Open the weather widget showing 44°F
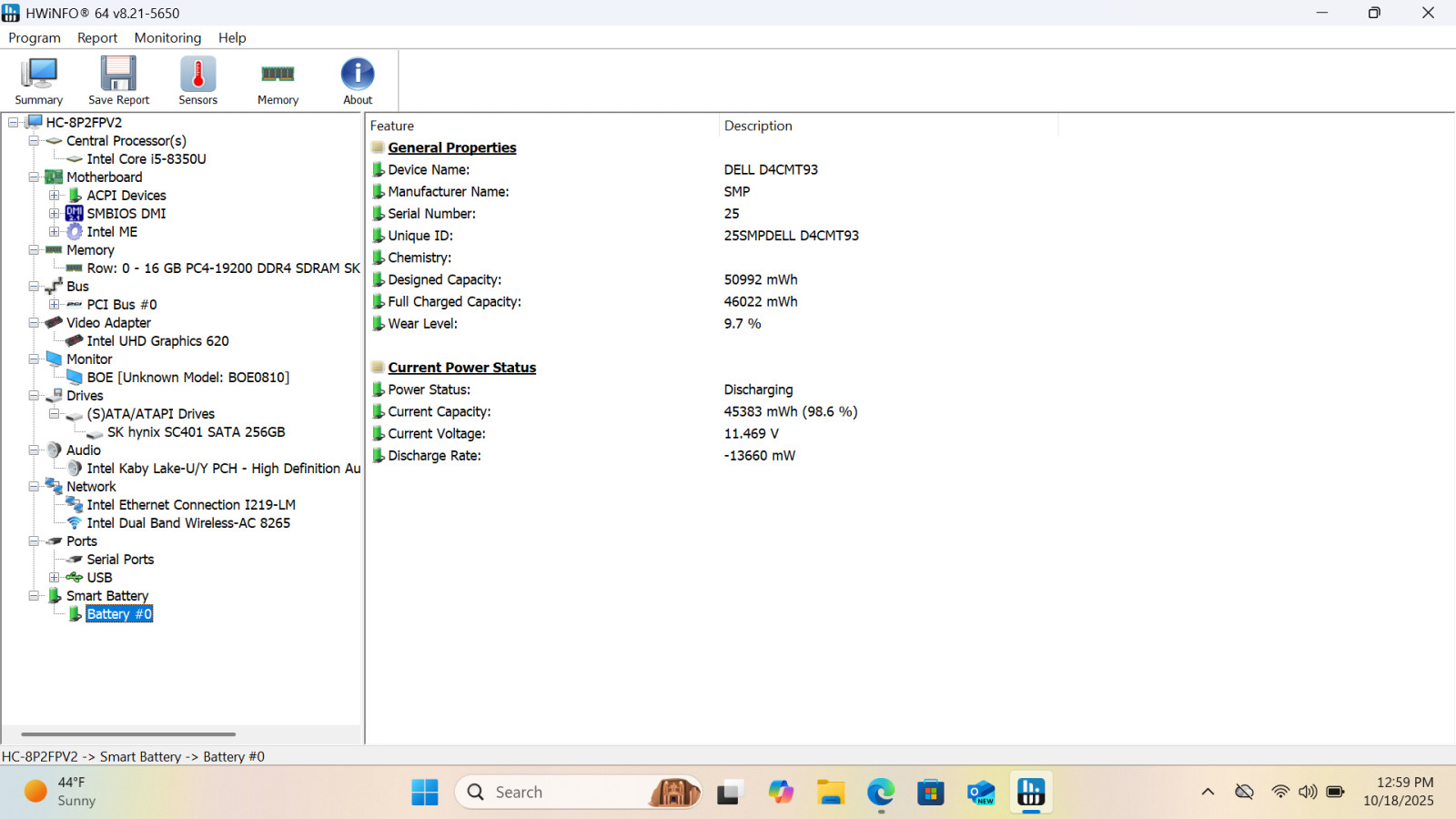This screenshot has height=819, width=1456. click(x=60, y=792)
